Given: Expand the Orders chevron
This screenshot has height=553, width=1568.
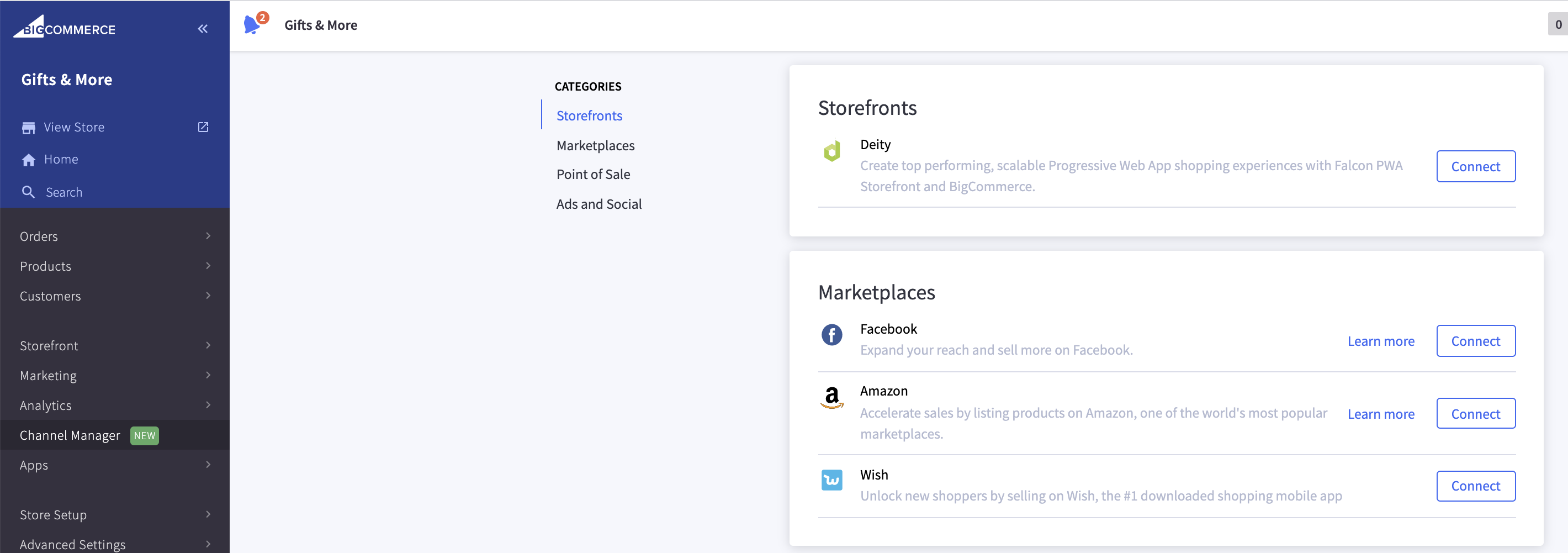Looking at the screenshot, I should point(208,236).
